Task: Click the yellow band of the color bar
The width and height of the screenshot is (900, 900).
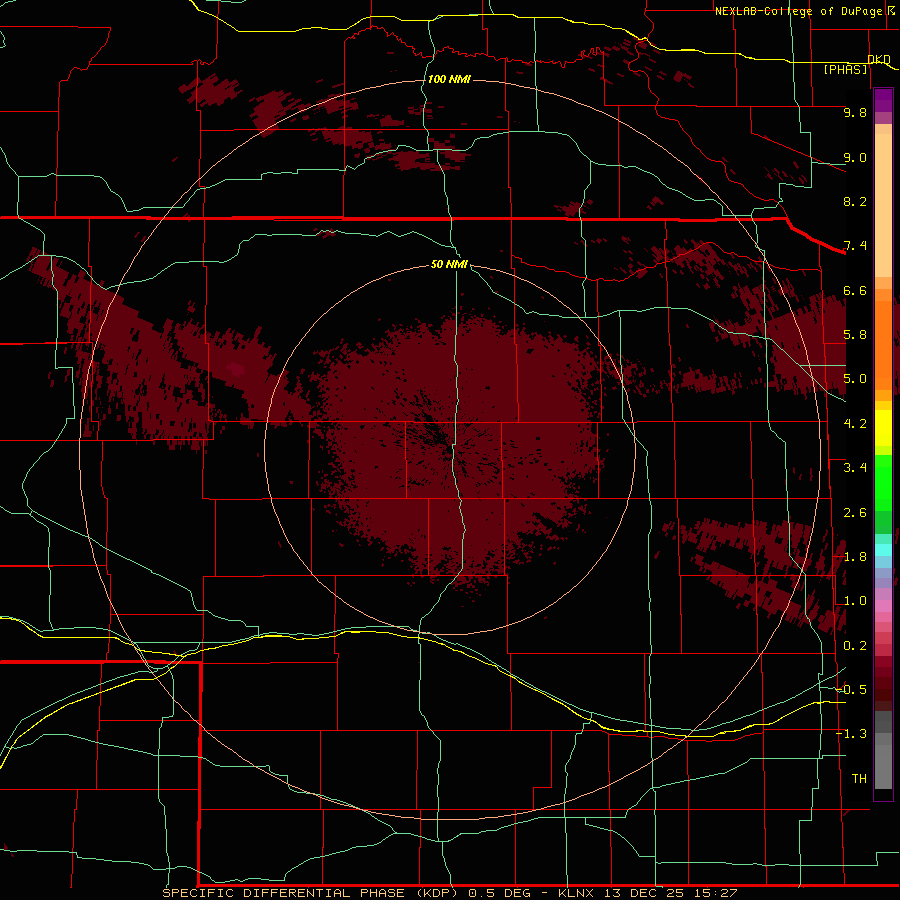Action: pos(883,428)
